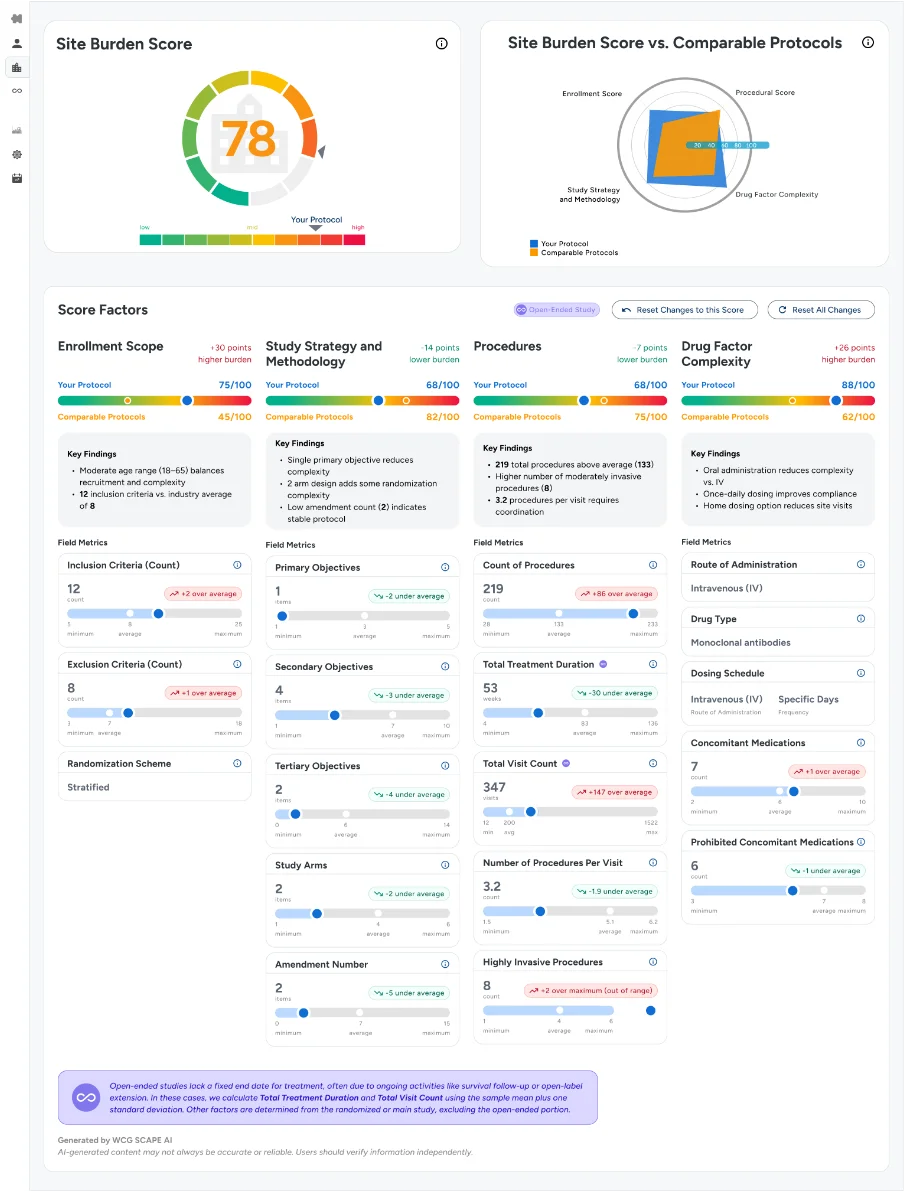
Task: Click Reset Changes to this Score button
Action: click(684, 310)
